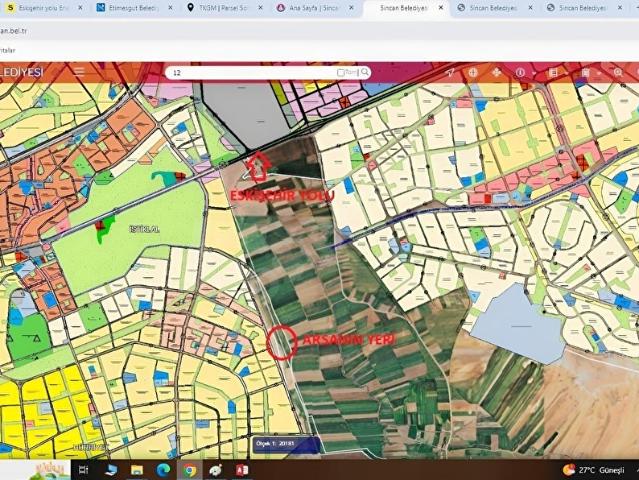
Task: Click the zoom-in magnifier tool
Action: 618,73
